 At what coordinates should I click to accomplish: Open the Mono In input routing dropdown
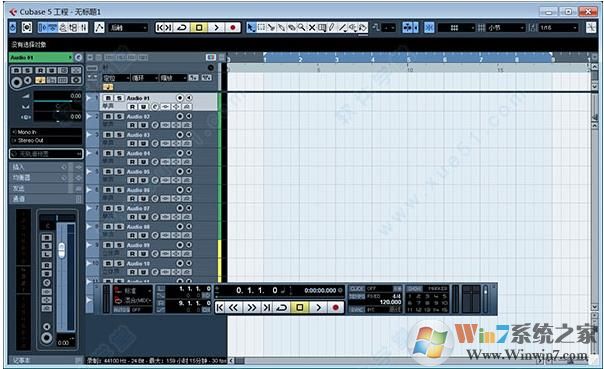46,132
